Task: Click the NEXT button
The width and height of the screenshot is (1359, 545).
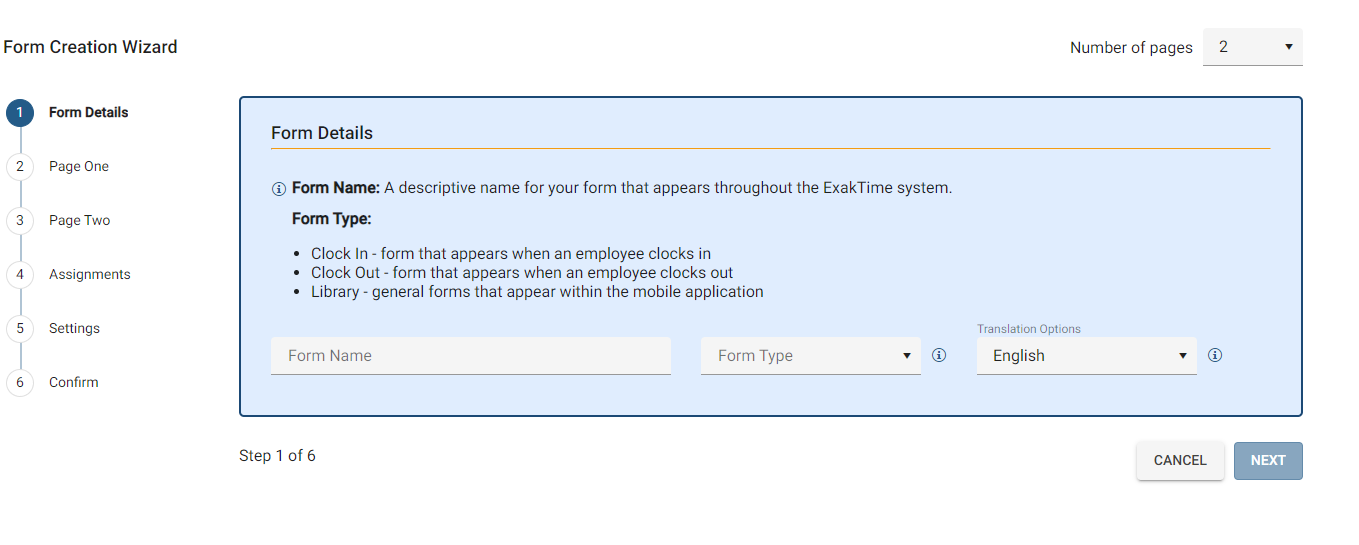Action: point(1268,461)
